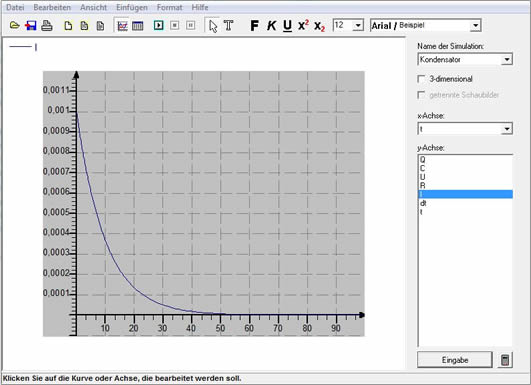Click the blue curve legend label I

[36, 47]
